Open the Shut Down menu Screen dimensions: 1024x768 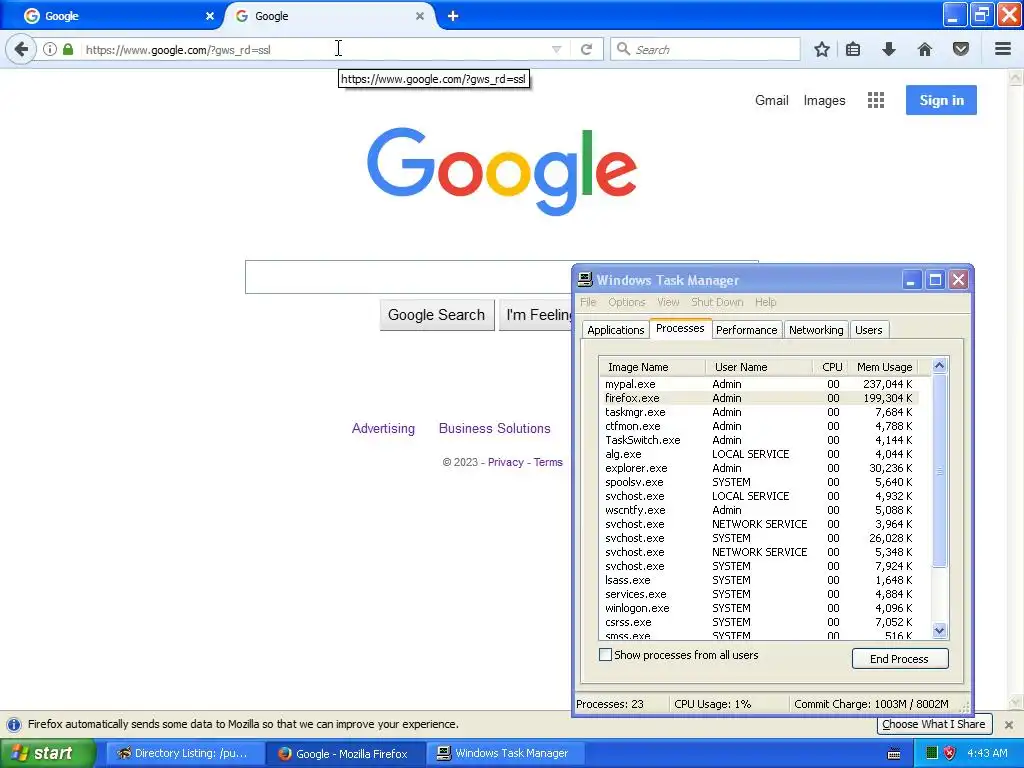click(717, 302)
